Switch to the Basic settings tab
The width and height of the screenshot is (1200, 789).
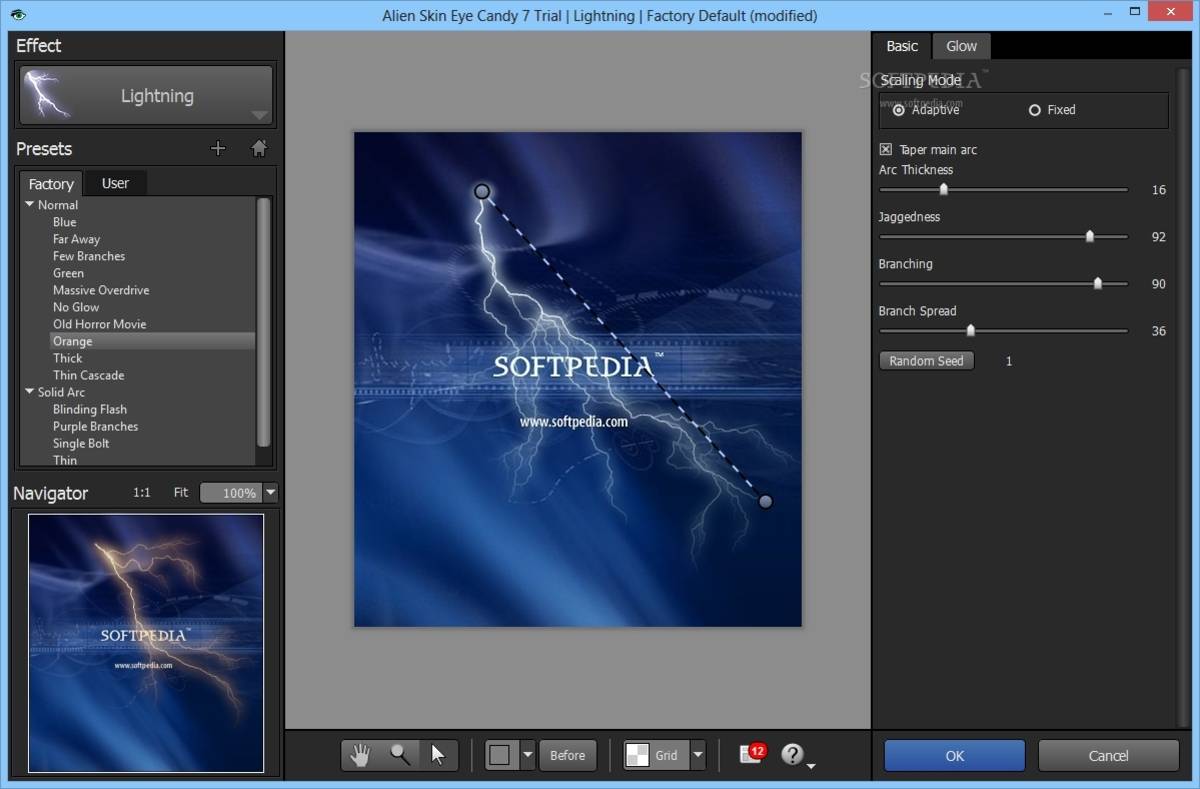coord(902,46)
